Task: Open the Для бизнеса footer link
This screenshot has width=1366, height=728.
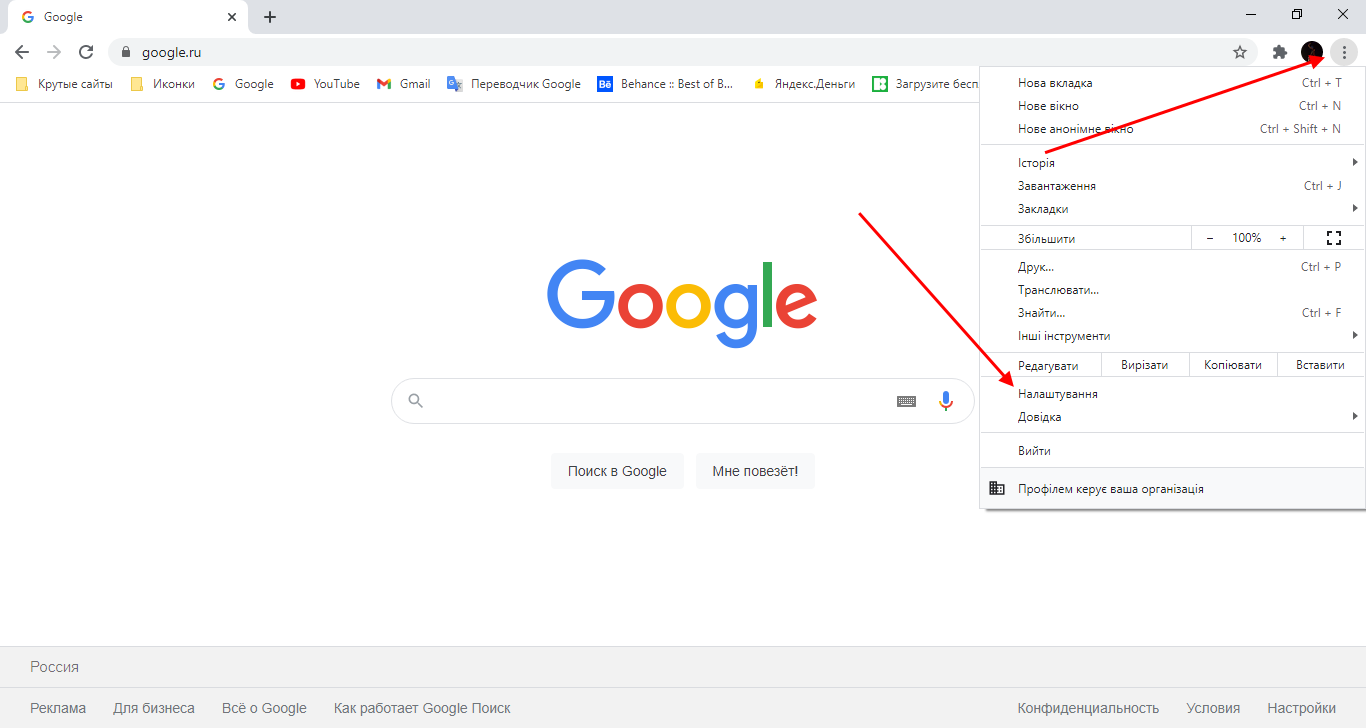Action: (154, 708)
